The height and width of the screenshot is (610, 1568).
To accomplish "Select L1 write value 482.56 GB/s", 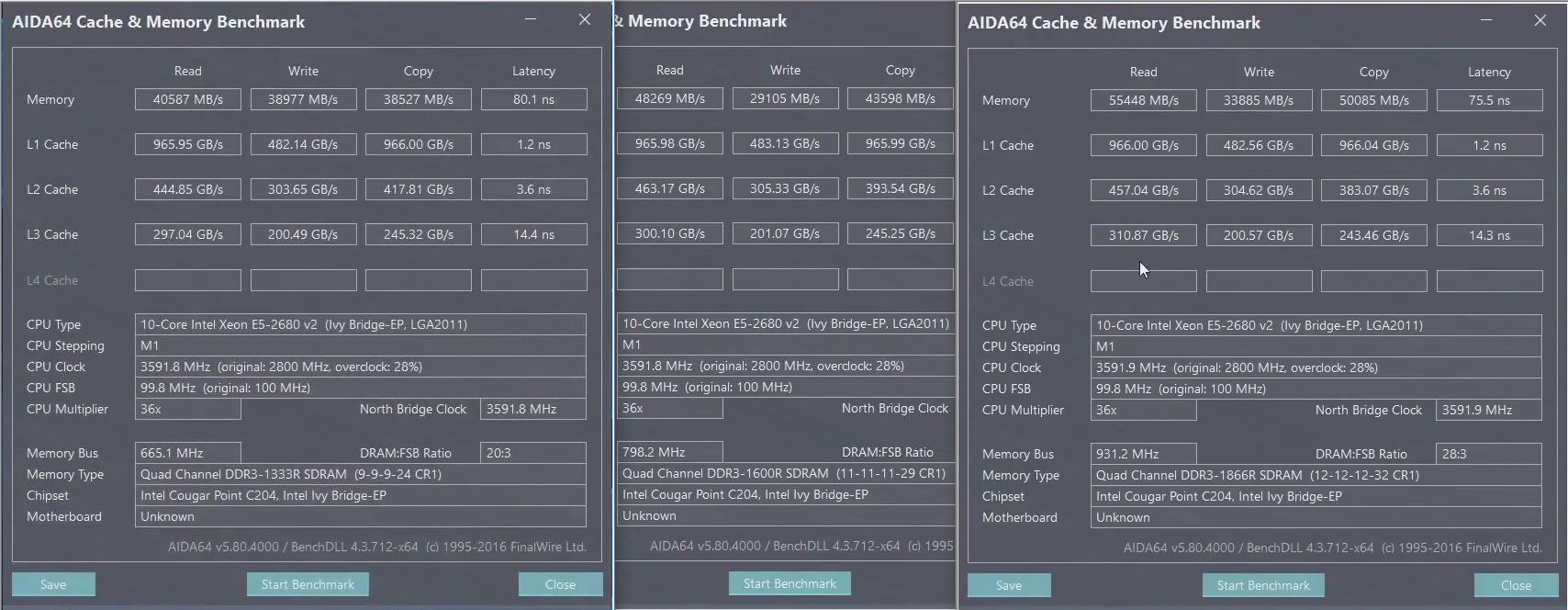I will (1259, 145).
